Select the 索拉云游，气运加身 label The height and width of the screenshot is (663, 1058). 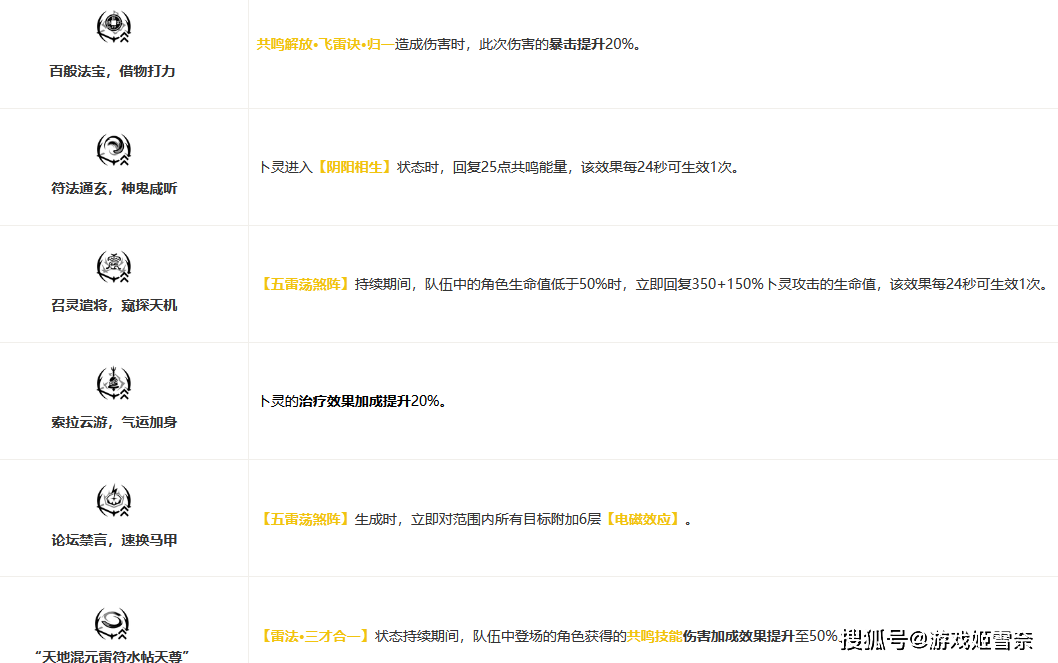tap(113, 423)
